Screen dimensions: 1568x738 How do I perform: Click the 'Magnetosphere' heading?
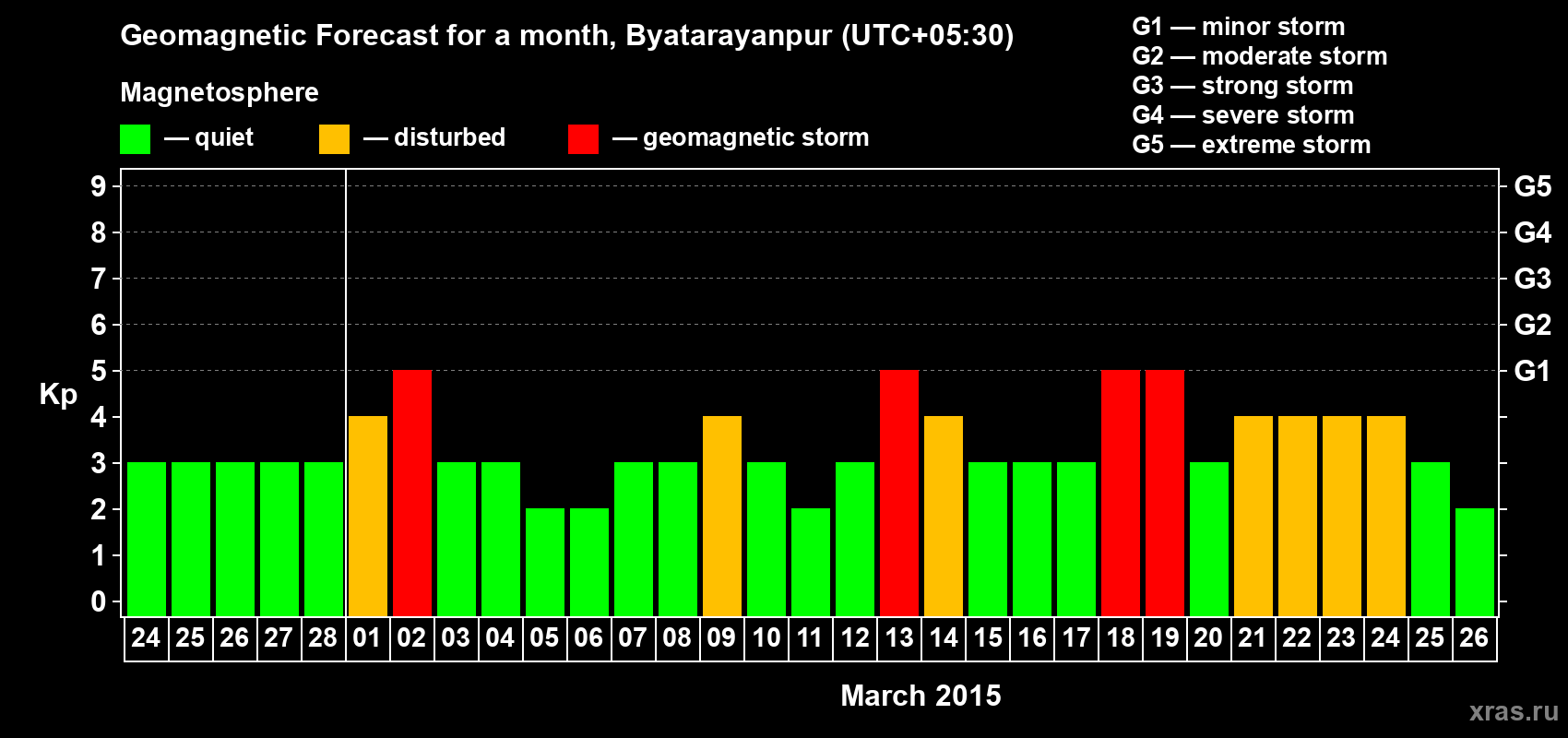point(220,93)
